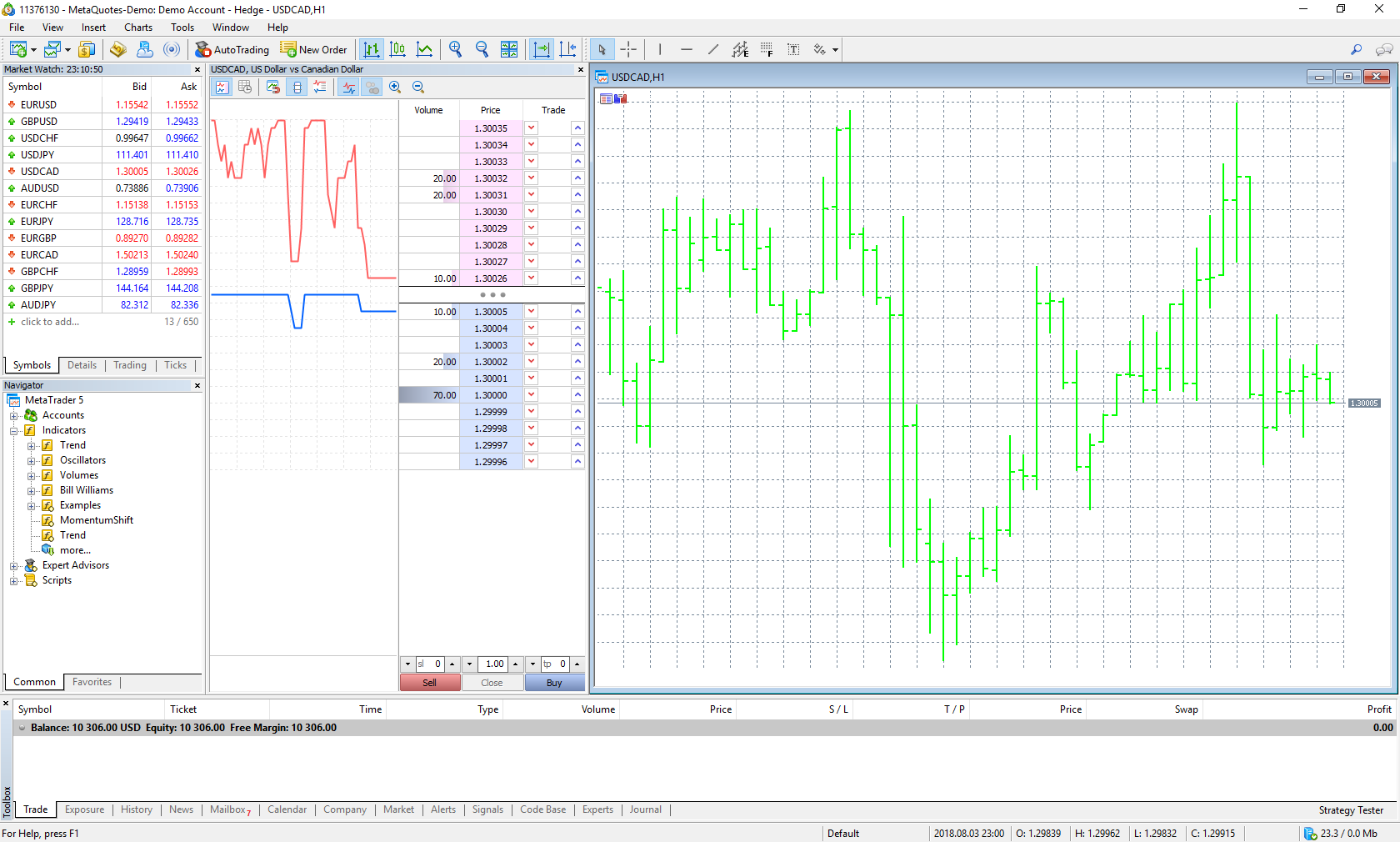
Task: Expand the Oscillators indicator folder
Action: pyautogui.click(x=32, y=461)
